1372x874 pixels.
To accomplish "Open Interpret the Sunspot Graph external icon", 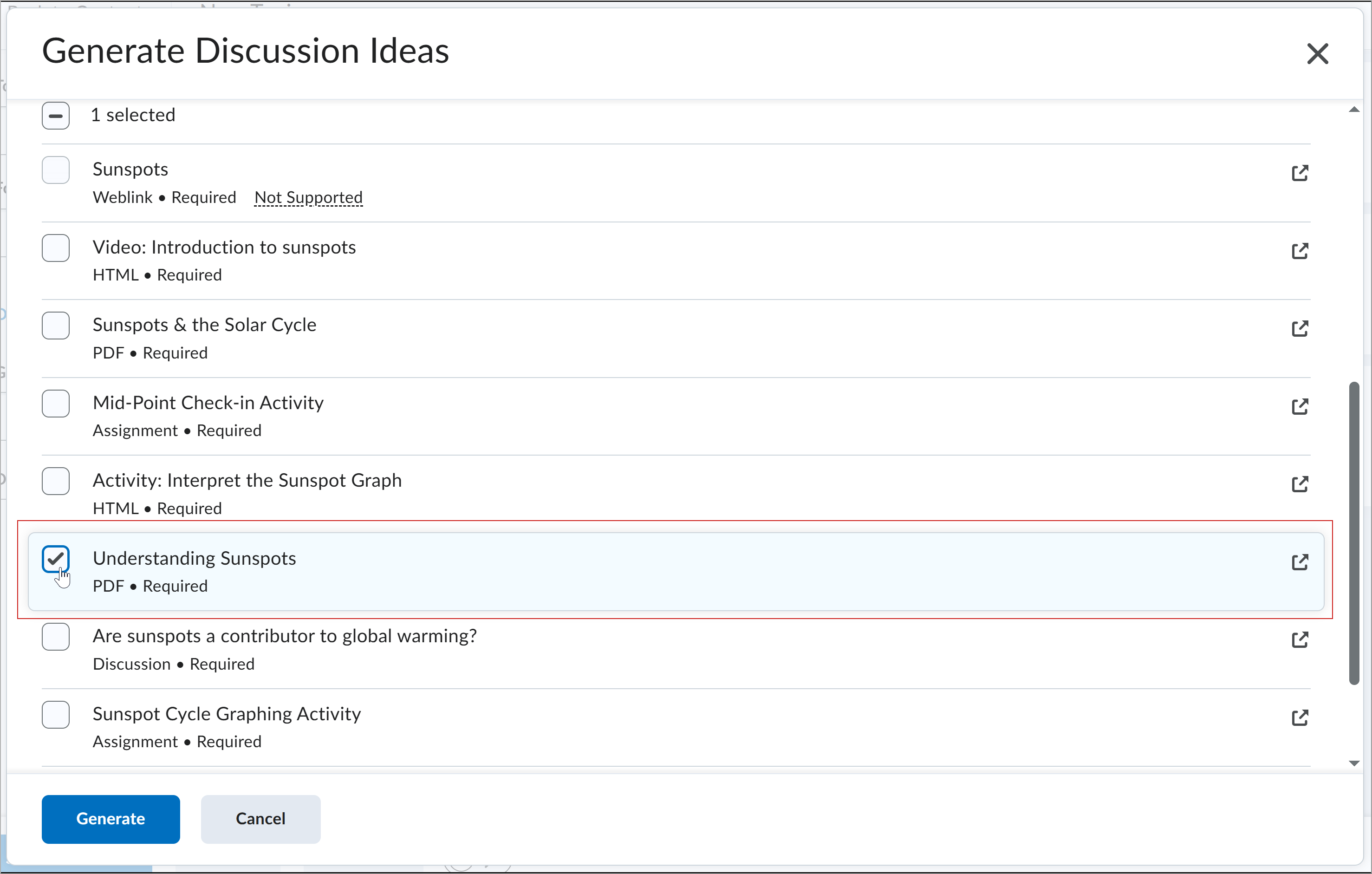I will pyautogui.click(x=1300, y=484).
